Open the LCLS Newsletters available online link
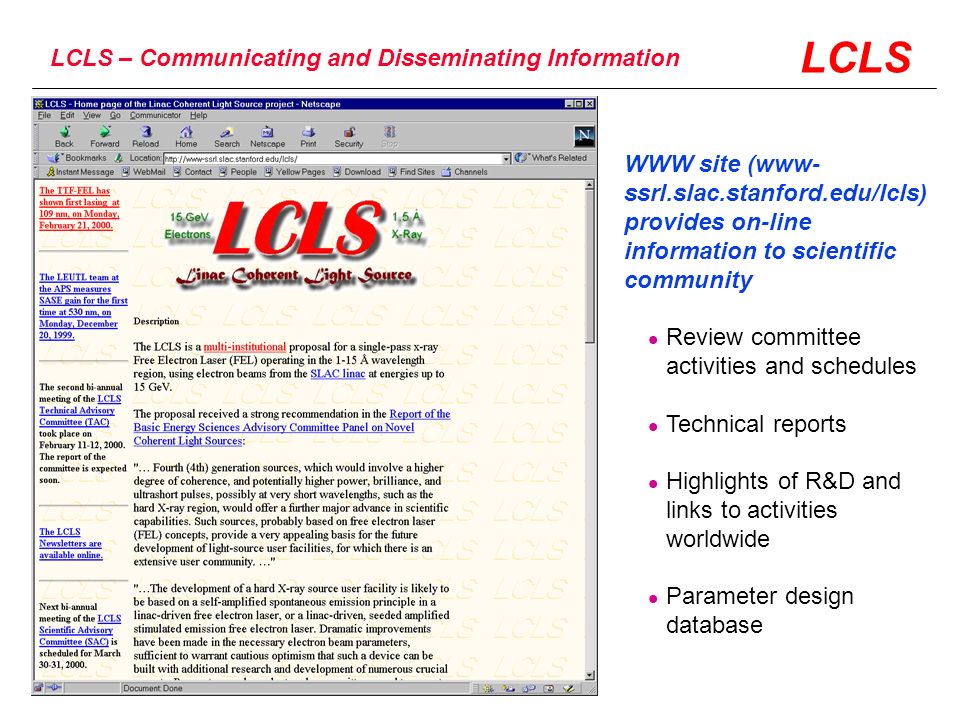This screenshot has height=720, width=960. pos(70,544)
